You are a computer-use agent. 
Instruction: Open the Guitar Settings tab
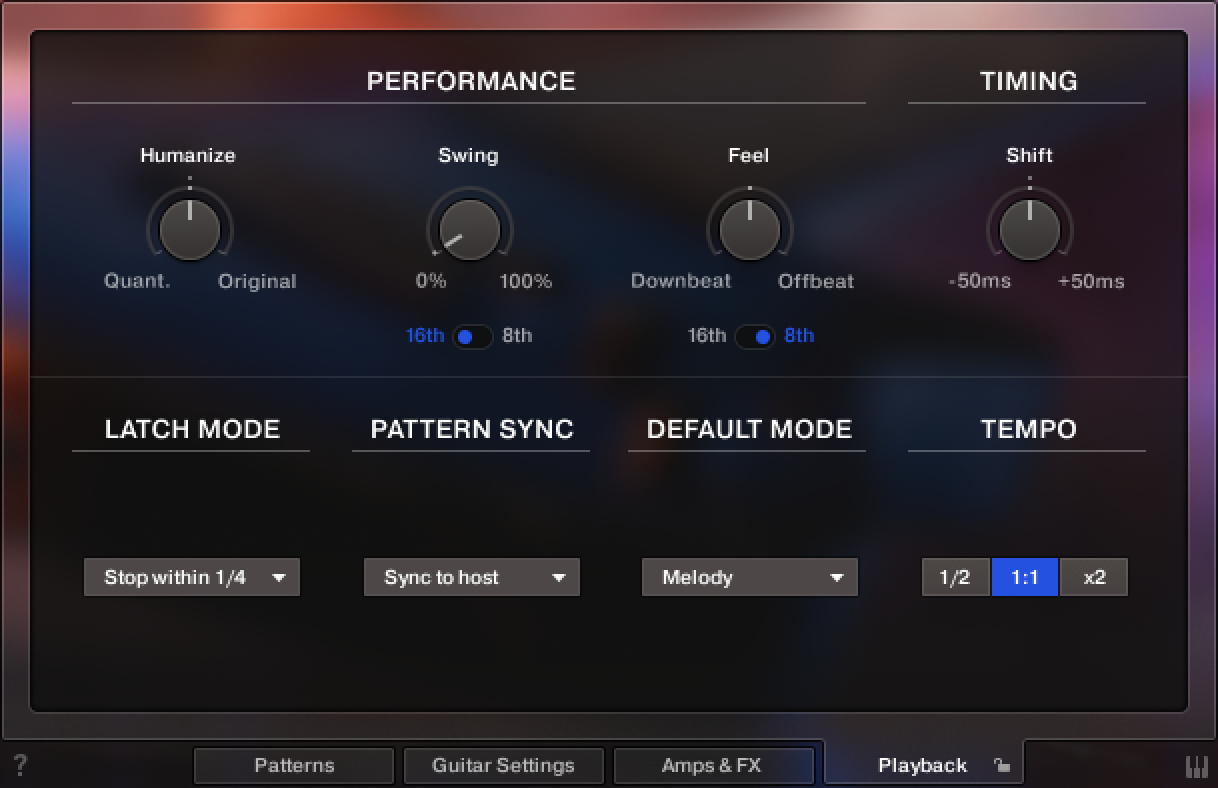tap(503, 766)
